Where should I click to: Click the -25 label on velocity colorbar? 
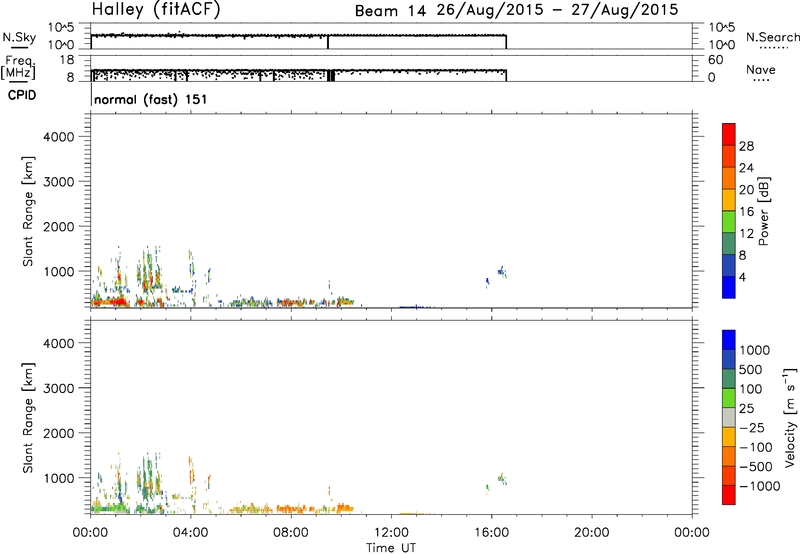pyautogui.click(x=752, y=428)
